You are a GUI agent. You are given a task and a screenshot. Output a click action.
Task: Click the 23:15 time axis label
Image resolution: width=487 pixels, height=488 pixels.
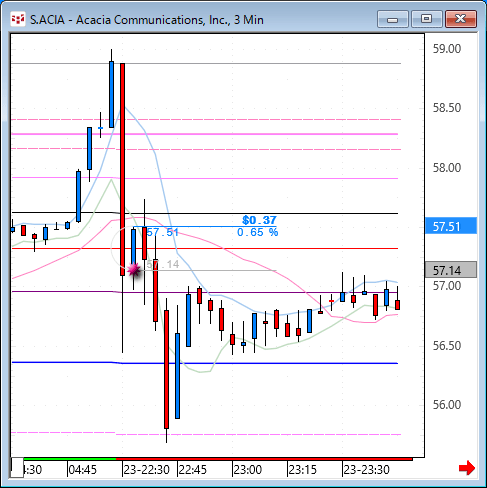303,470
